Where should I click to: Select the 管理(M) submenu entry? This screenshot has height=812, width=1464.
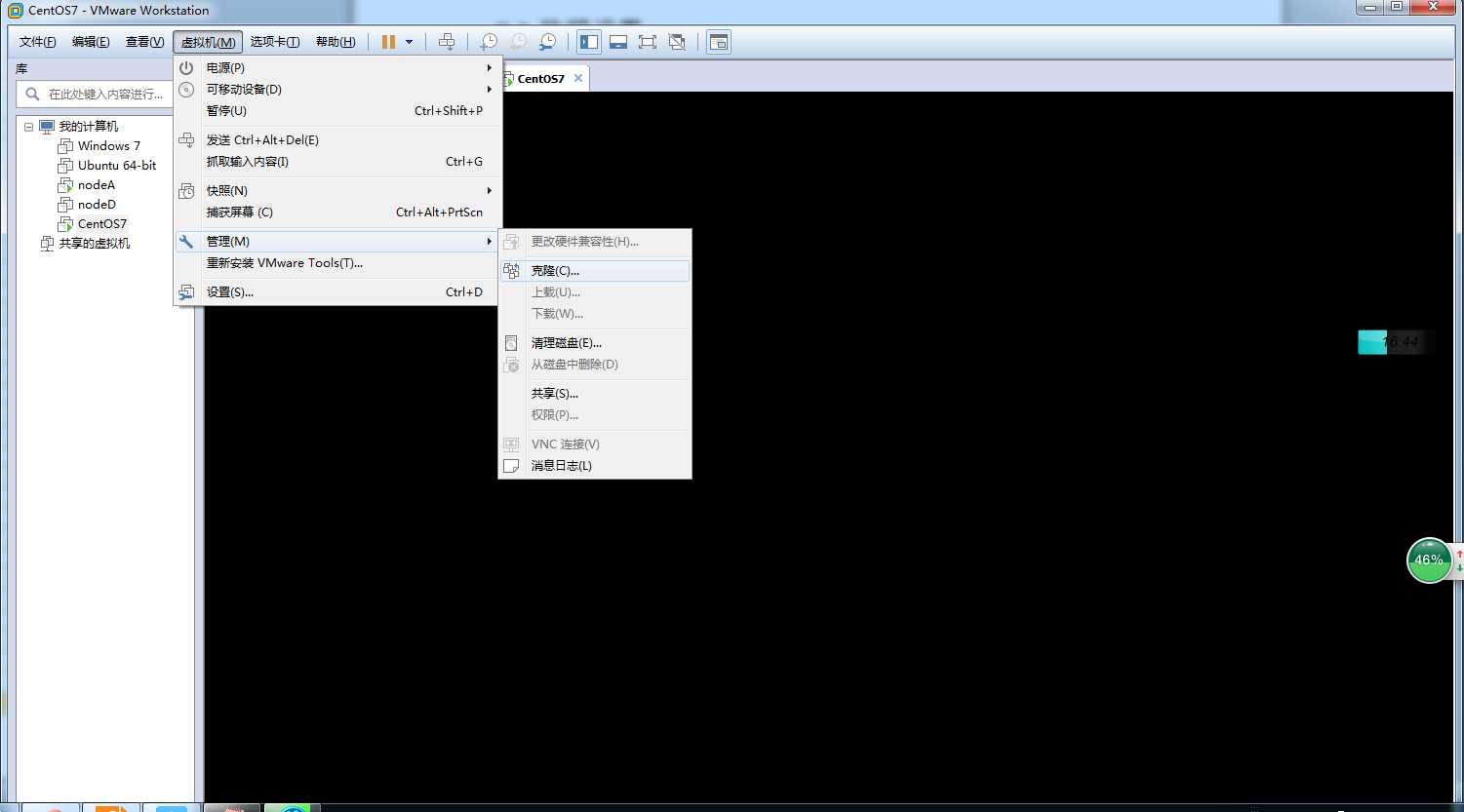337,242
